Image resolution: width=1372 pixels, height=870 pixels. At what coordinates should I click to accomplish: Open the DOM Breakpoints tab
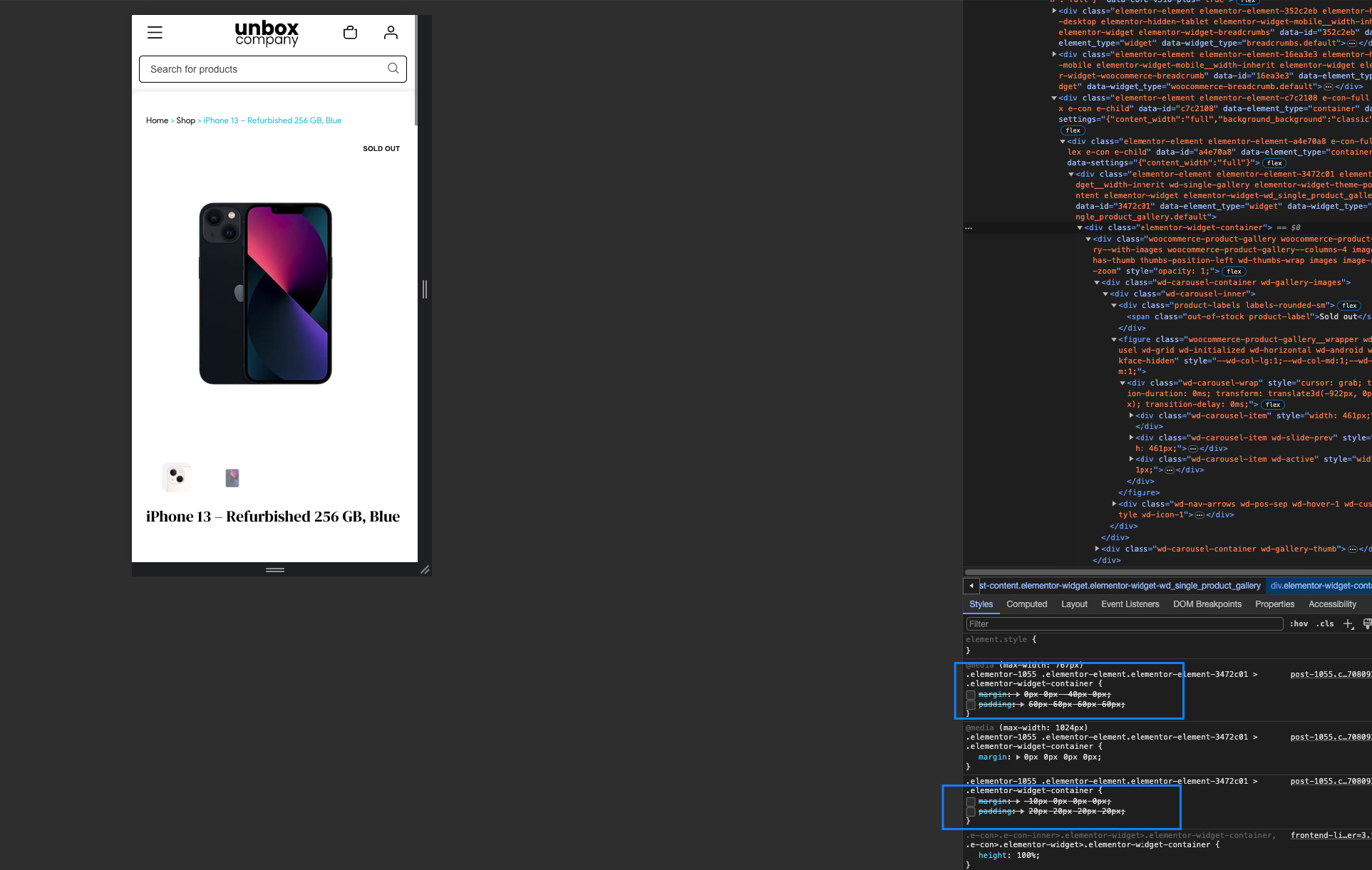pos(1207,604)
